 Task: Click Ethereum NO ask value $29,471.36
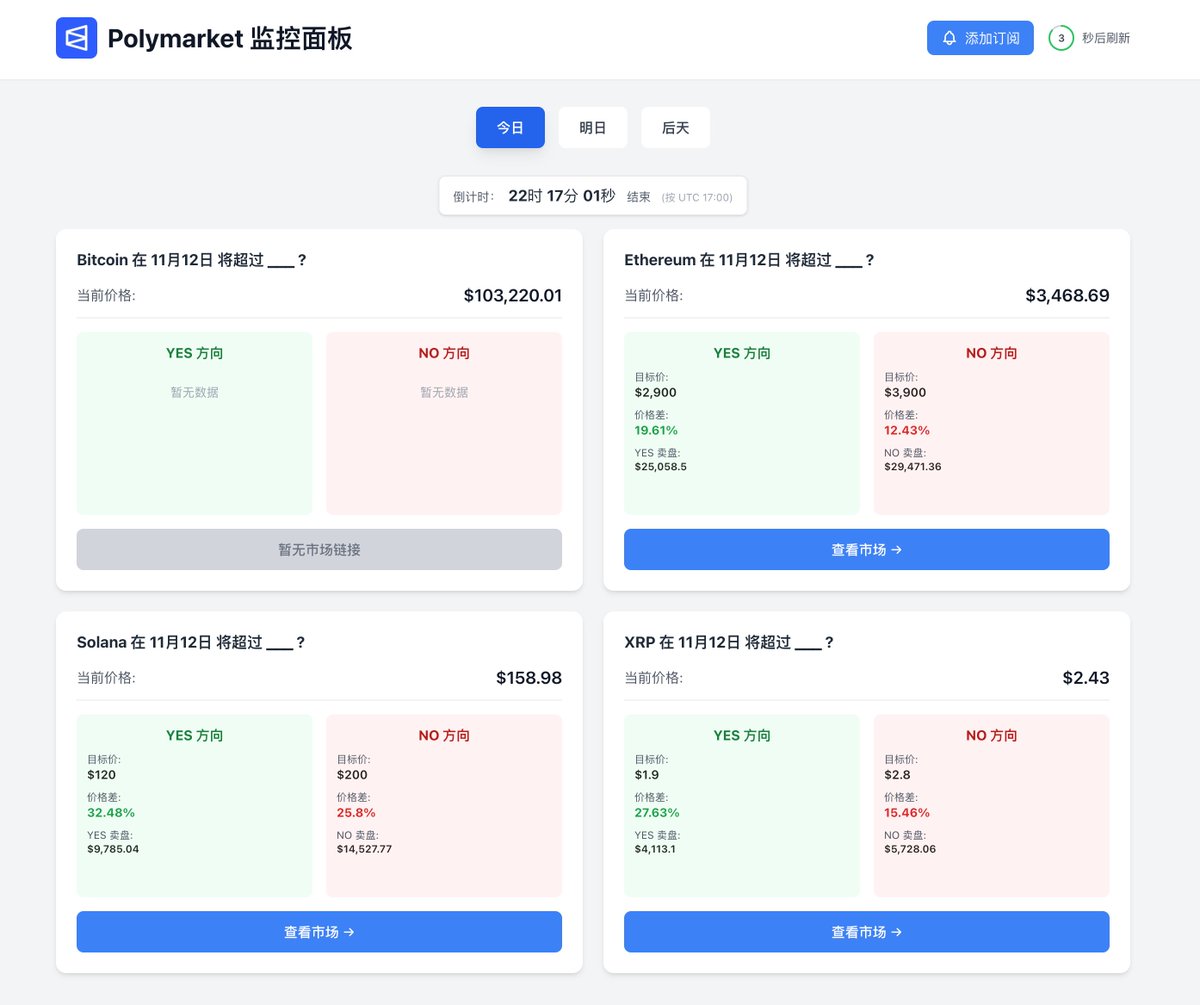pos(912,467)
